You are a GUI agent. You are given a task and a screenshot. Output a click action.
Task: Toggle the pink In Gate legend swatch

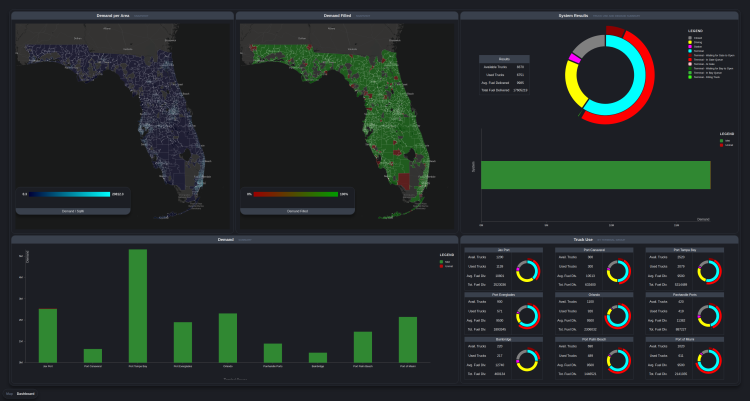coord(690,64)
